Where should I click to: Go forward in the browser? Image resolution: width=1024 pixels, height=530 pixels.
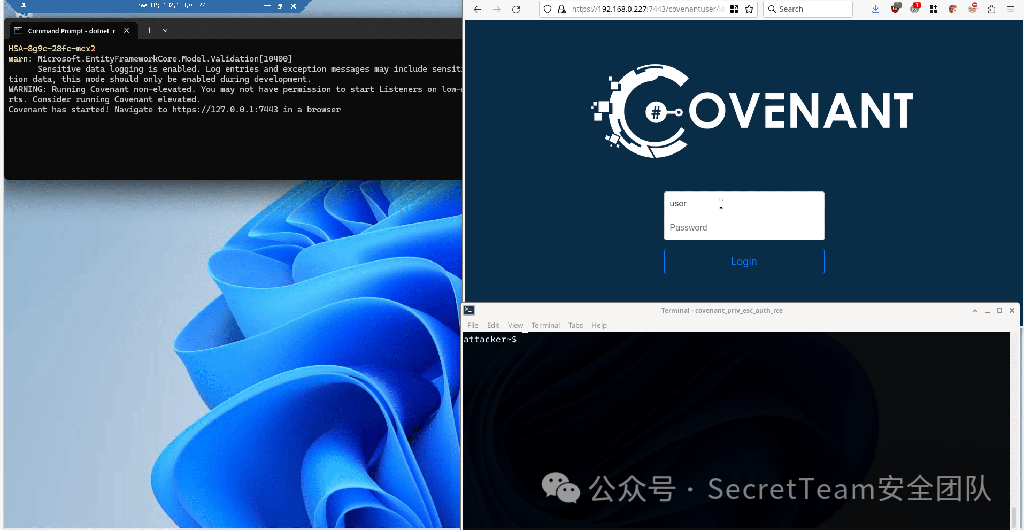coord(496,9)
